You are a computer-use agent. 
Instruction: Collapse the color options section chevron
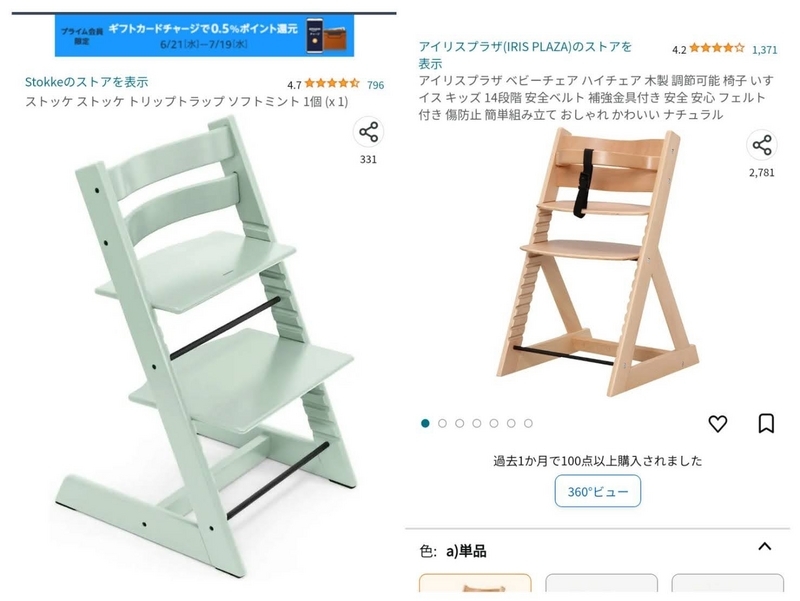click(764, 547)
